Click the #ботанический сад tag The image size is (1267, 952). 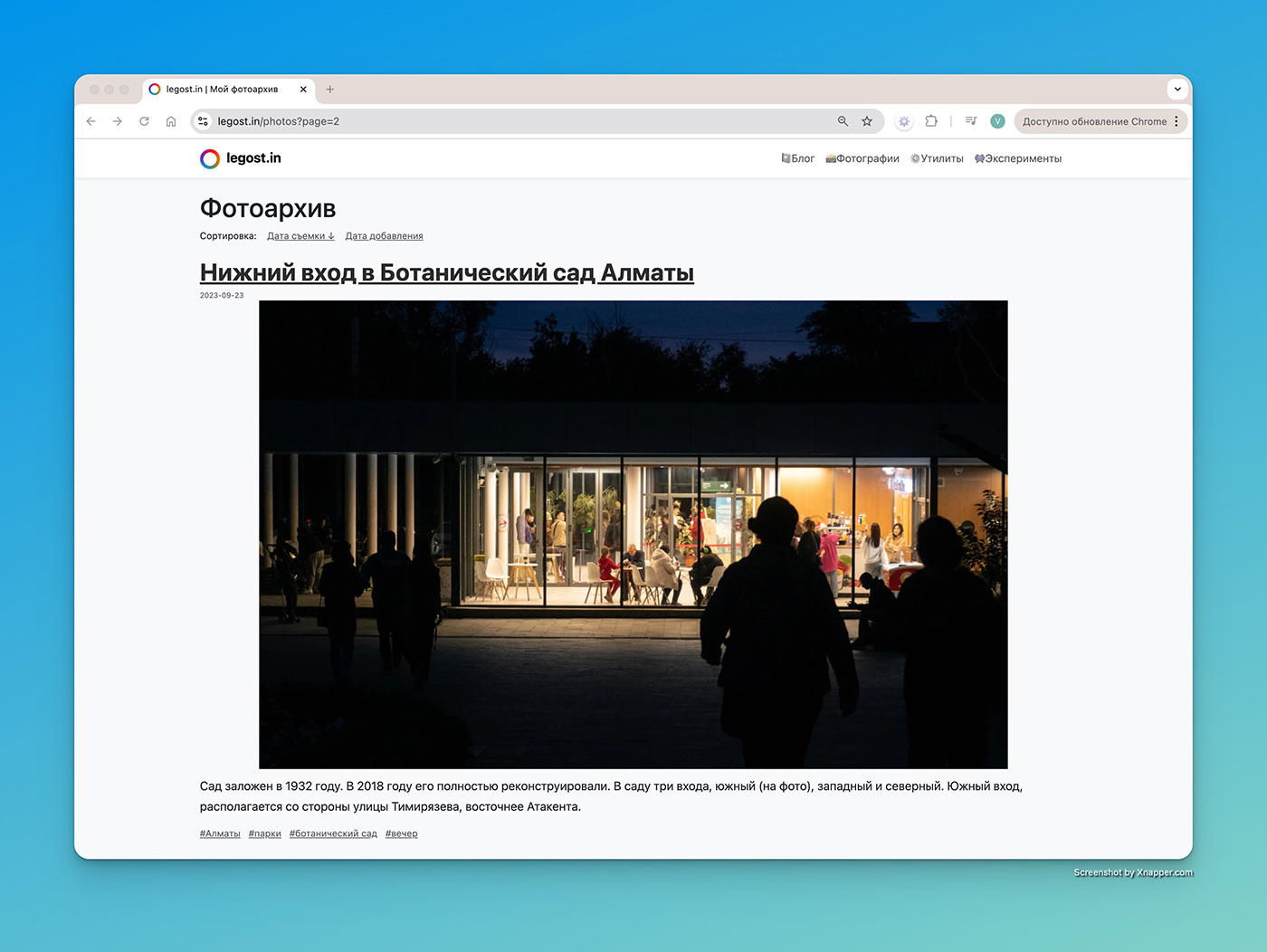[x=333, y=833]
